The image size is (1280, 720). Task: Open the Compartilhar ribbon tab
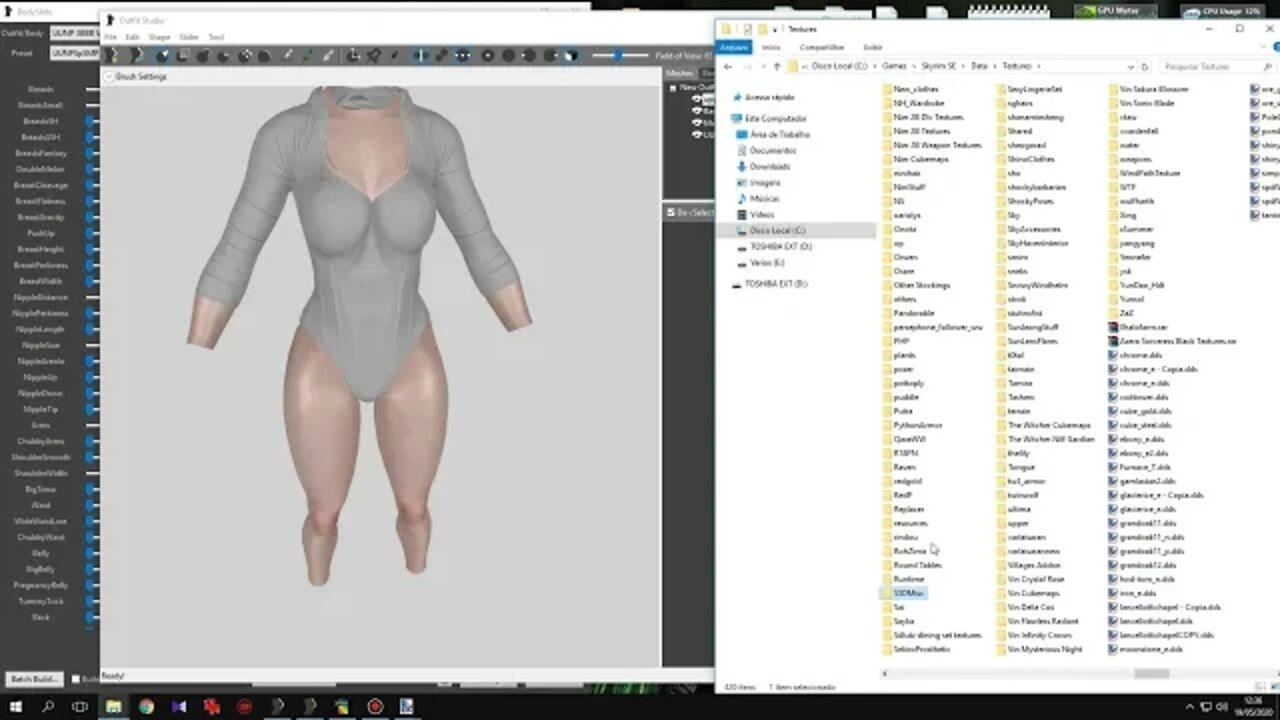[822, 47]
